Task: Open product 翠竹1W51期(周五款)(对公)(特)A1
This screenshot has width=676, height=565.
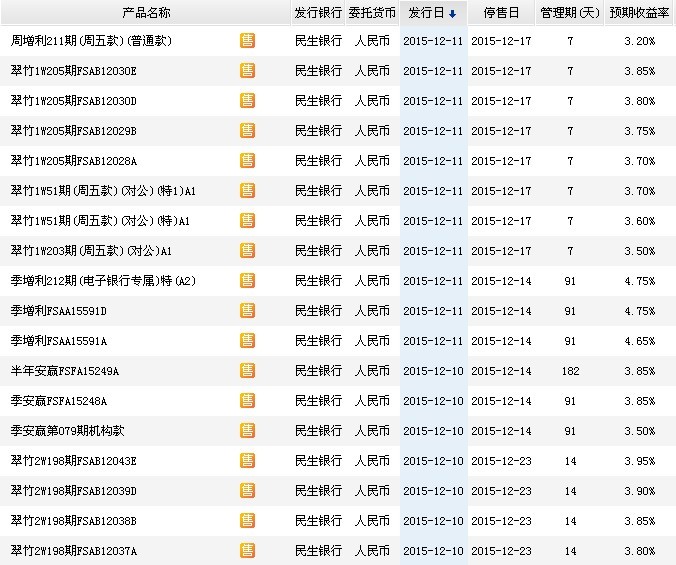Action: (100, 221)
